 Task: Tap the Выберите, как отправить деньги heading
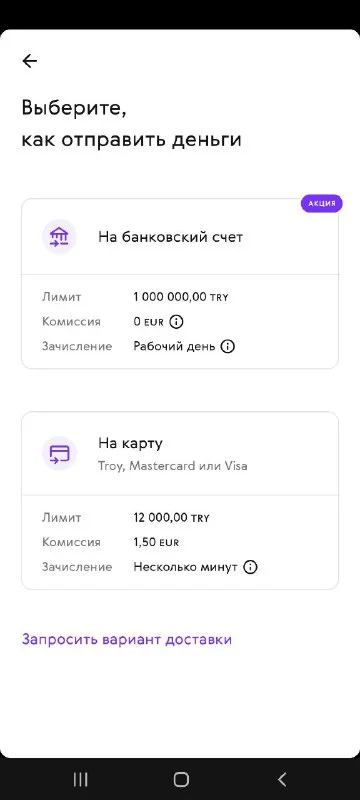[131, 124]
